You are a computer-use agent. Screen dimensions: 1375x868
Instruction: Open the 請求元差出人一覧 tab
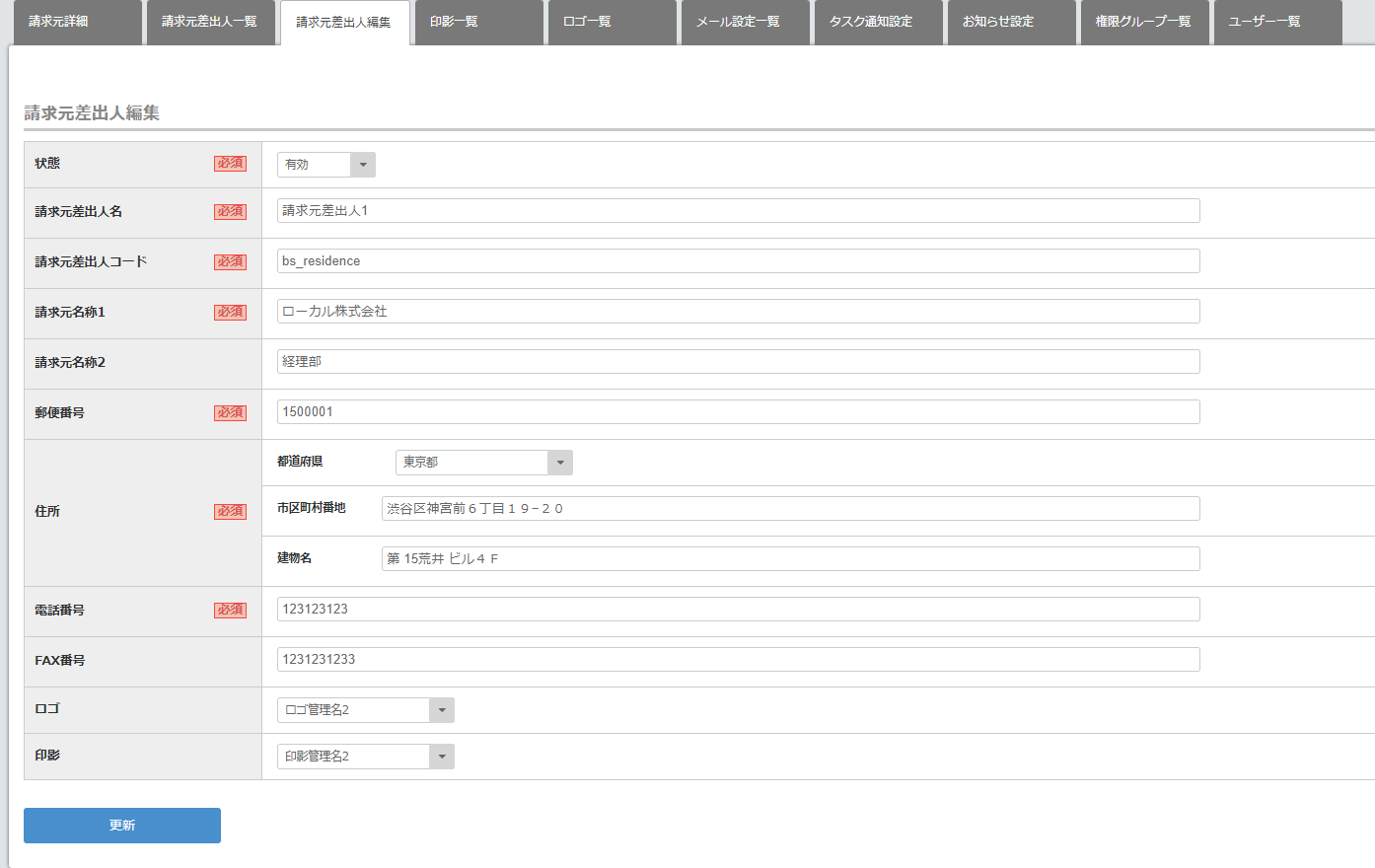coord(210,22)
